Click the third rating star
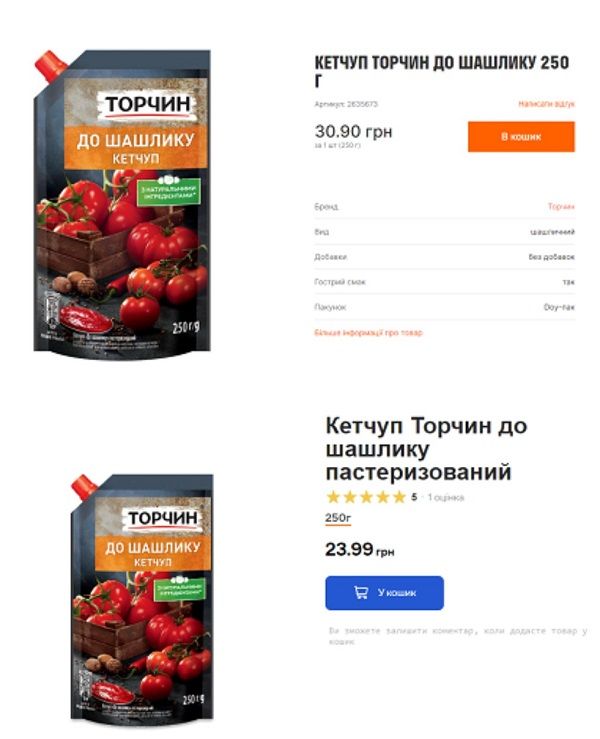Viewport: 600px width, 739px height. [x=366, y=497]
